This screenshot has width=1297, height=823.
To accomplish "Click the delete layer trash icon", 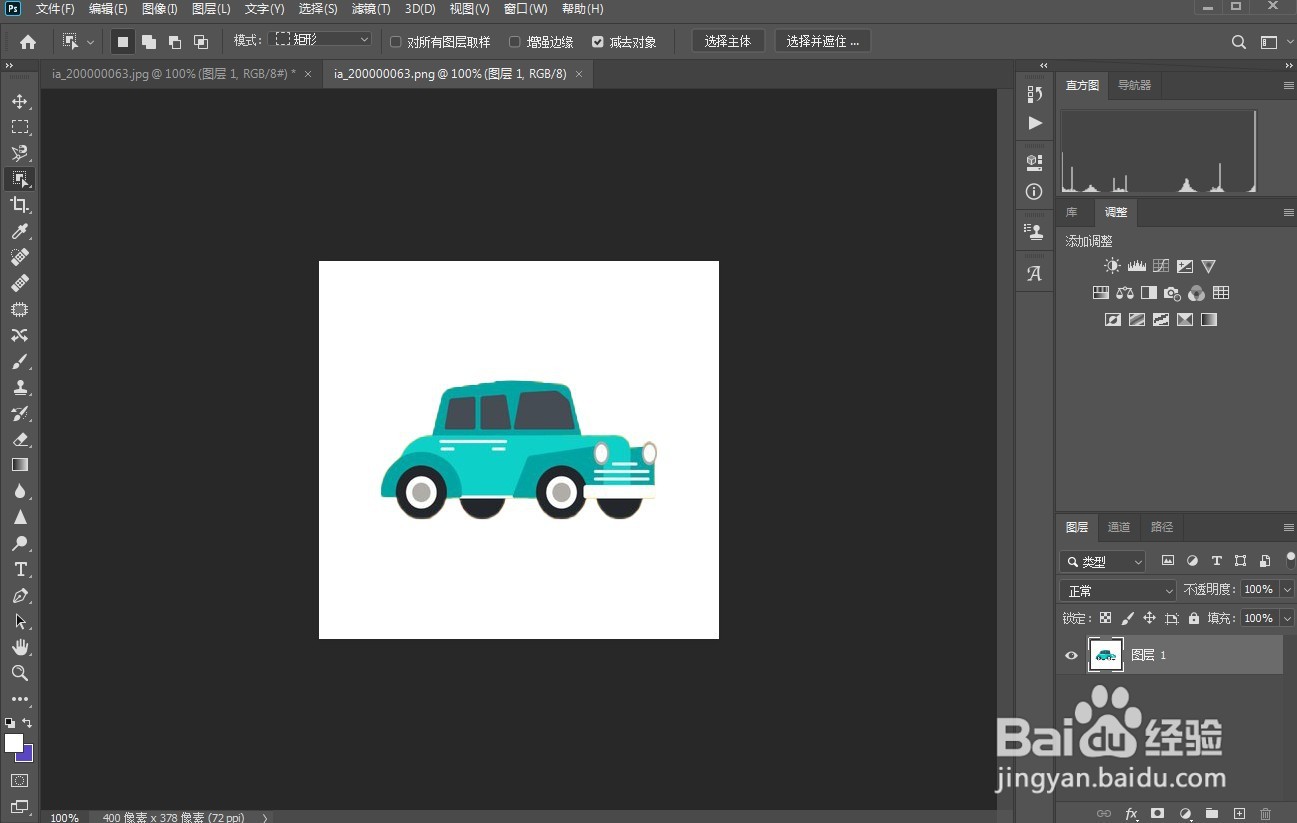I will (1266, 814).
